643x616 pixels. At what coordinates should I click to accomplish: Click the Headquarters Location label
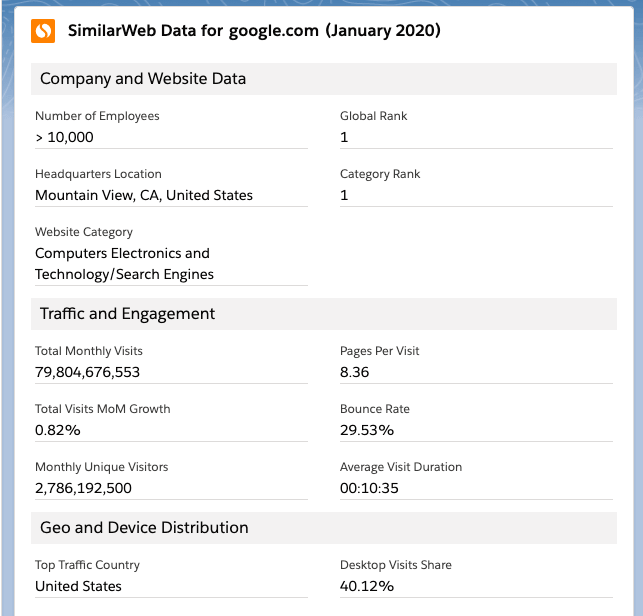pyautogui.click(x=98, y=174)
